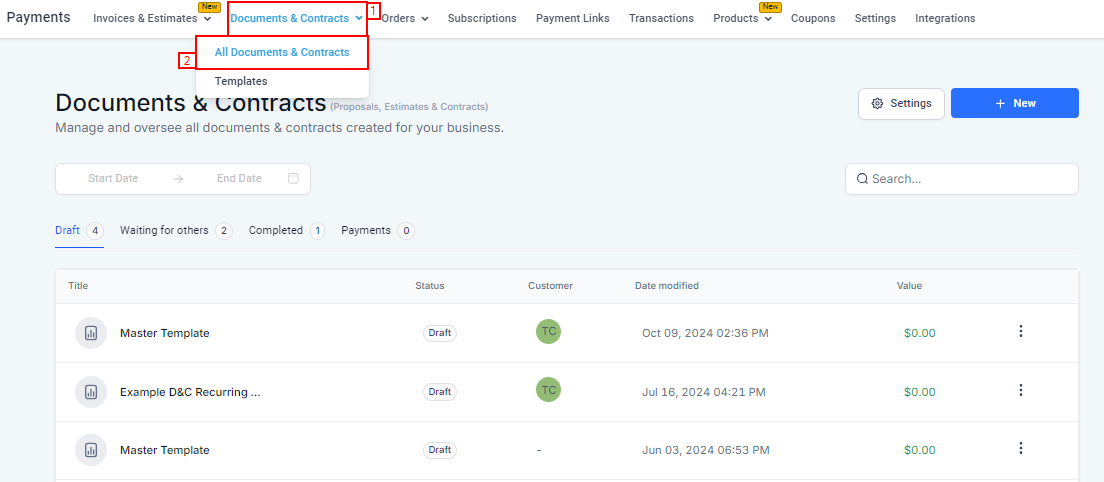The width and height of the screenshot is (1104, 482).
Task: Open Payment Links page
Action: (x=572, y=18)
